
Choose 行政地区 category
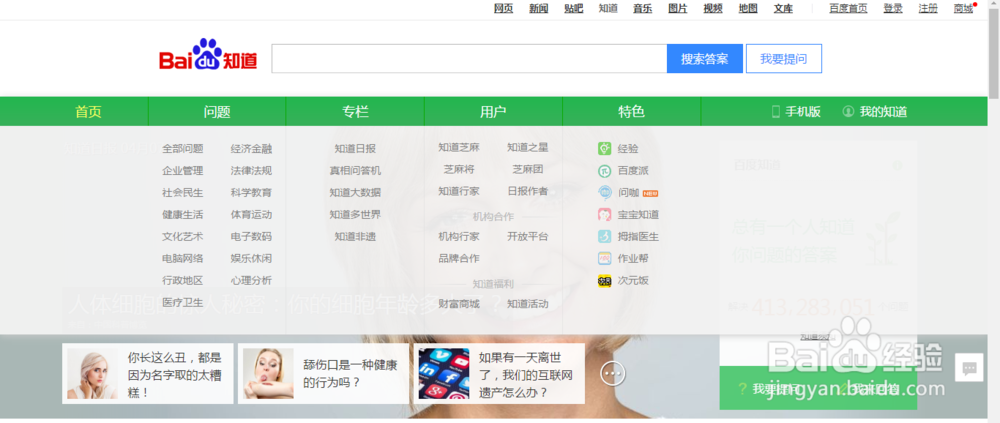pyautogui.click(x=182, y=281)
